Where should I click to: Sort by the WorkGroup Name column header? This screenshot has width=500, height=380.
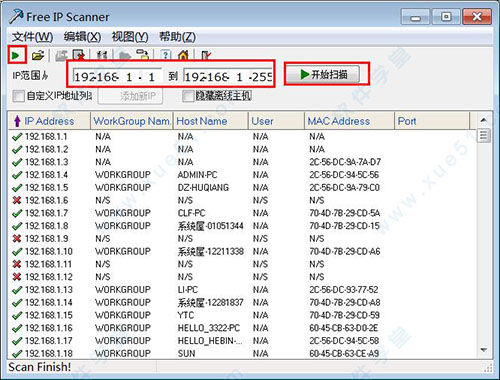(x=132, y=121)
